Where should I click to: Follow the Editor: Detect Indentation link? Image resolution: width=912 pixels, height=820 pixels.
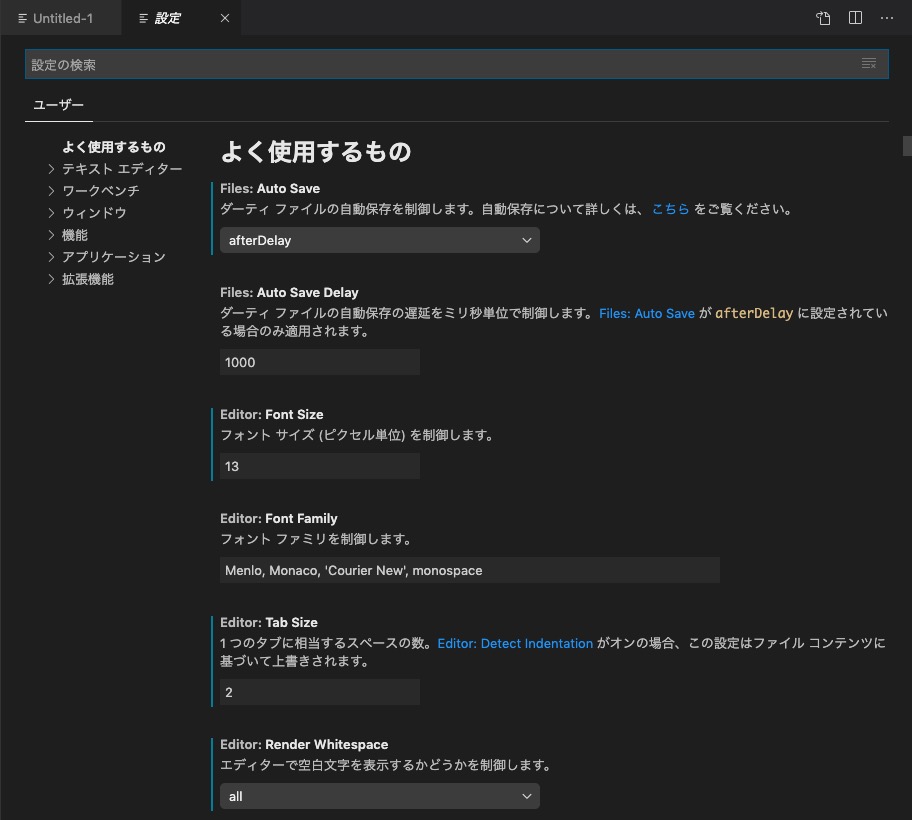pyautogui.click(x=515, y=643)
